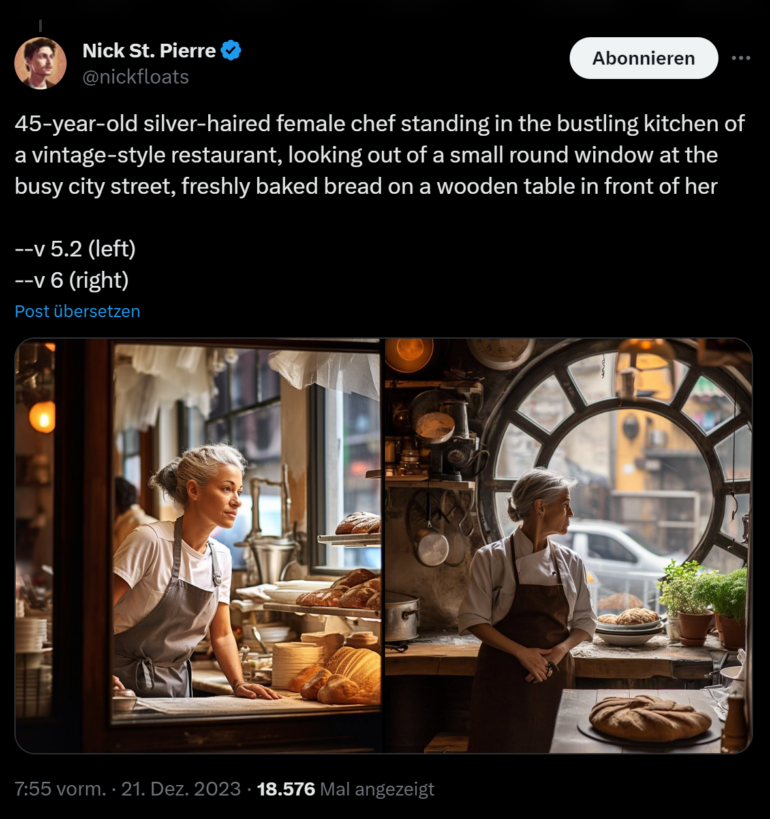Click Post übersetzen to translate
Viewport: 770px width, 819px height.
77,311
